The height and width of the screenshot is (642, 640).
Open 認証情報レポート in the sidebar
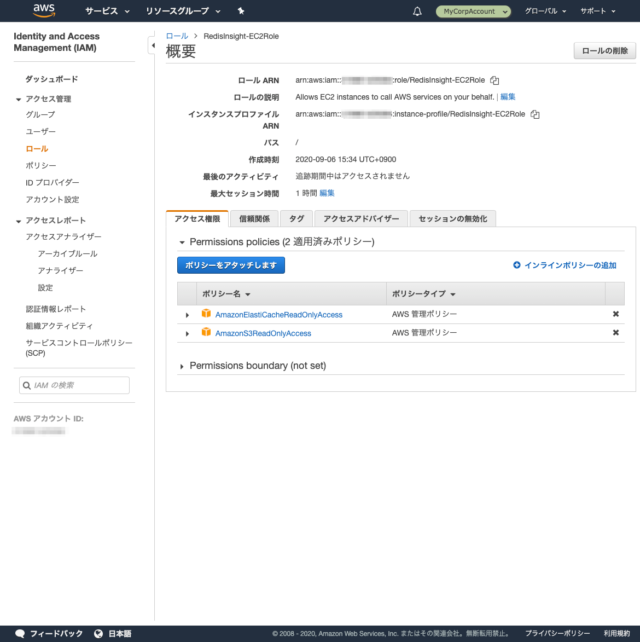click(x=55, y=309)
